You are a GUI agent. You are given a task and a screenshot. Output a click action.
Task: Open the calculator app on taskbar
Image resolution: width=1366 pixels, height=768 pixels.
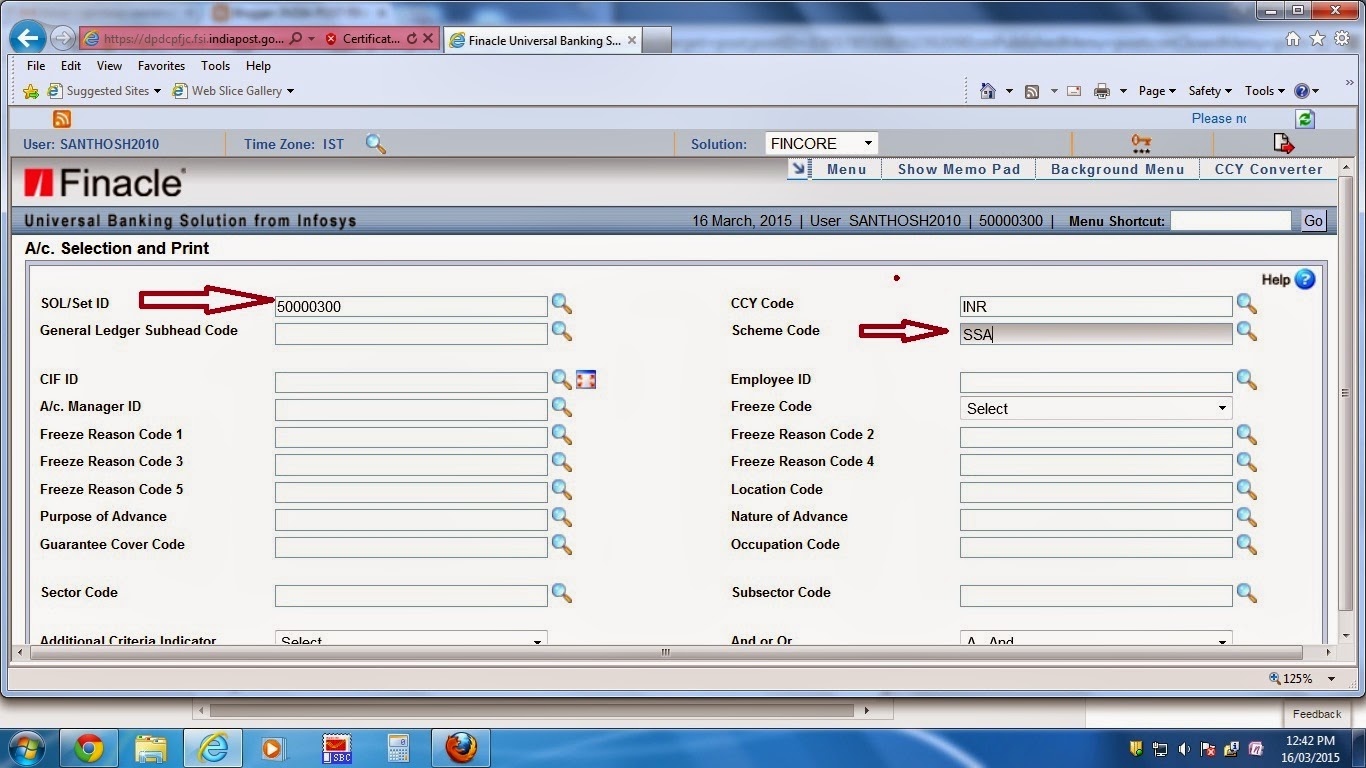tap(399, 748)
